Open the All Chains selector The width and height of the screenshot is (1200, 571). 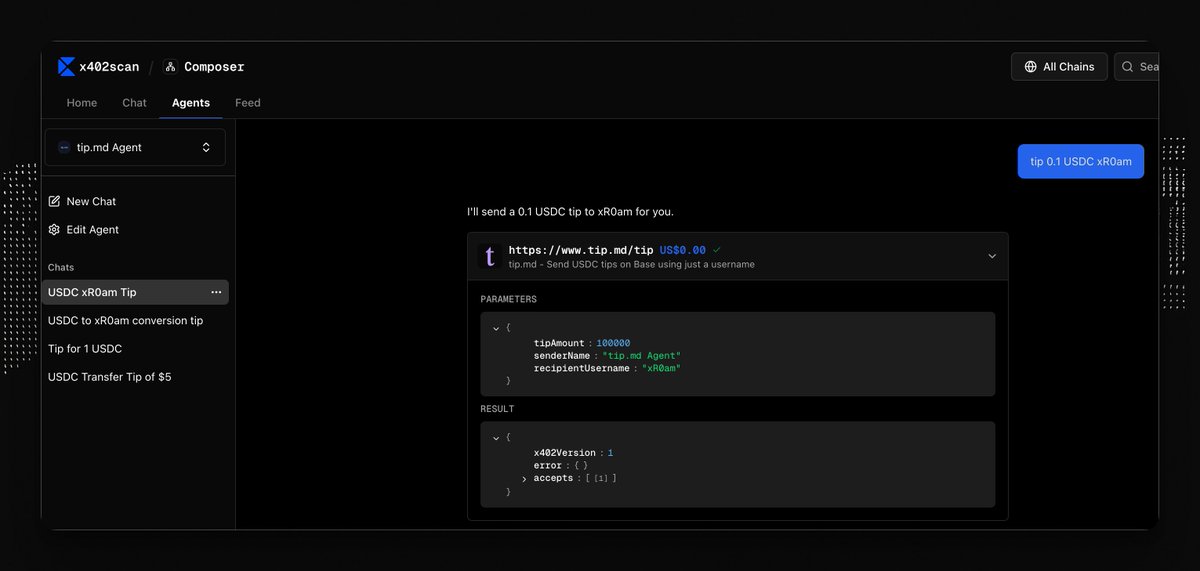(1059, 67)
